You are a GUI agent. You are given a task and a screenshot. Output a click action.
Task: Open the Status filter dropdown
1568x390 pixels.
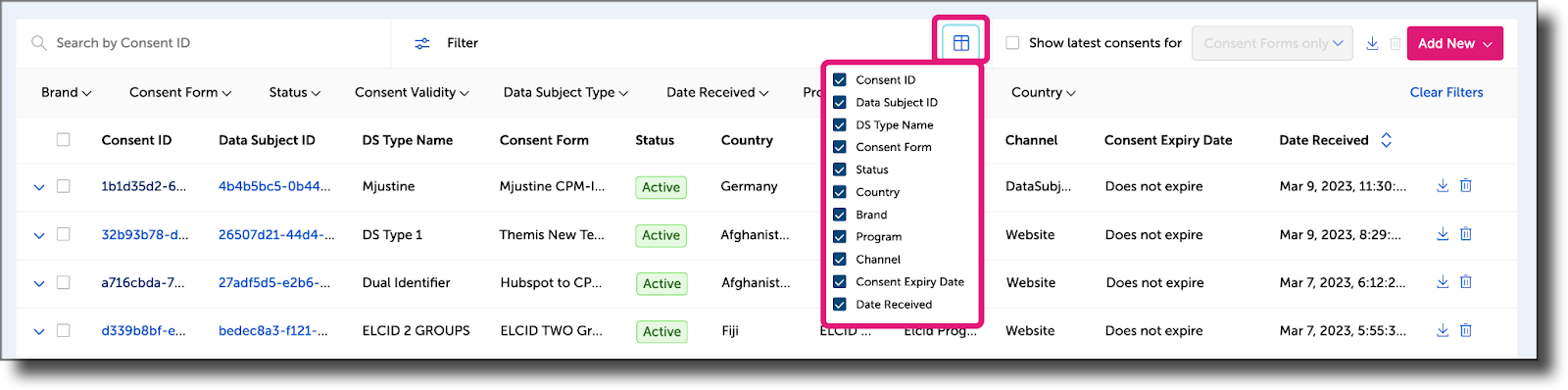(295, 92)
